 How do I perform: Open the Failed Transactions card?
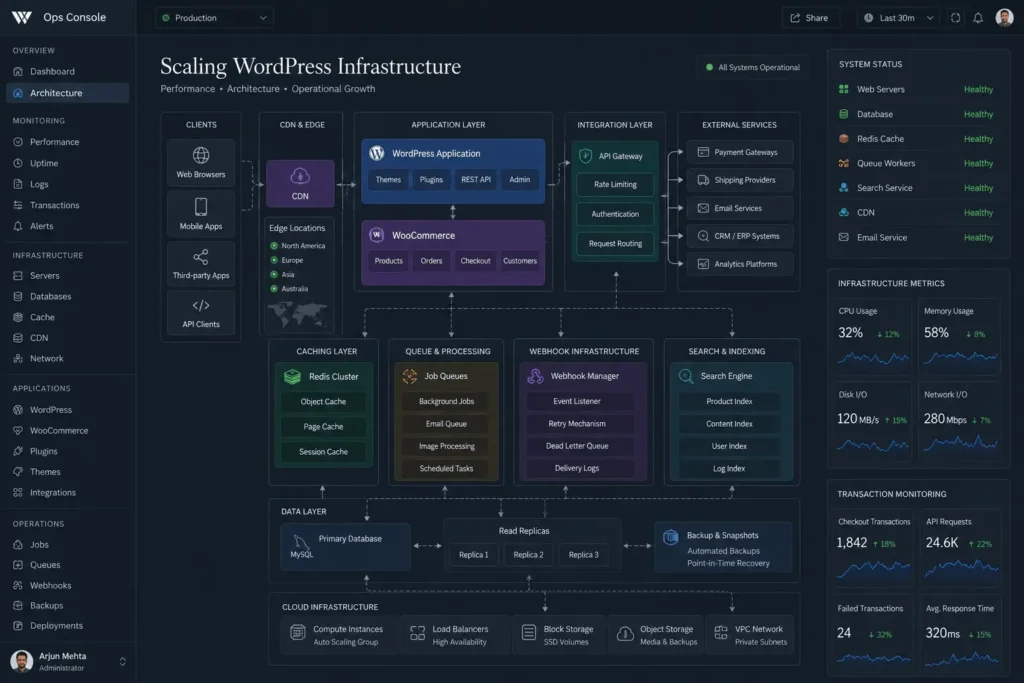pos(873,634)
